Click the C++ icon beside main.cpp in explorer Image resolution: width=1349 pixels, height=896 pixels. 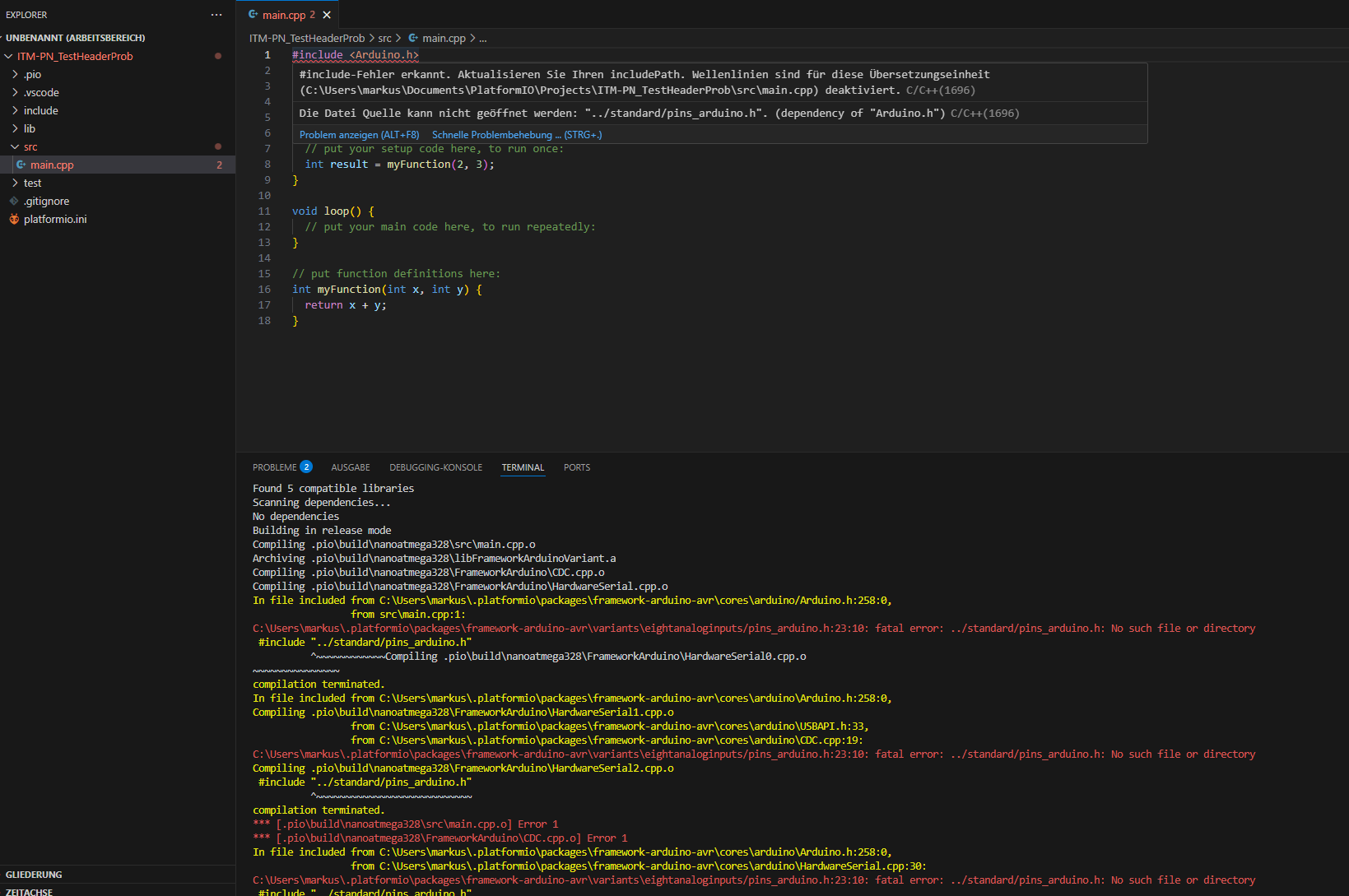point(21,165)
